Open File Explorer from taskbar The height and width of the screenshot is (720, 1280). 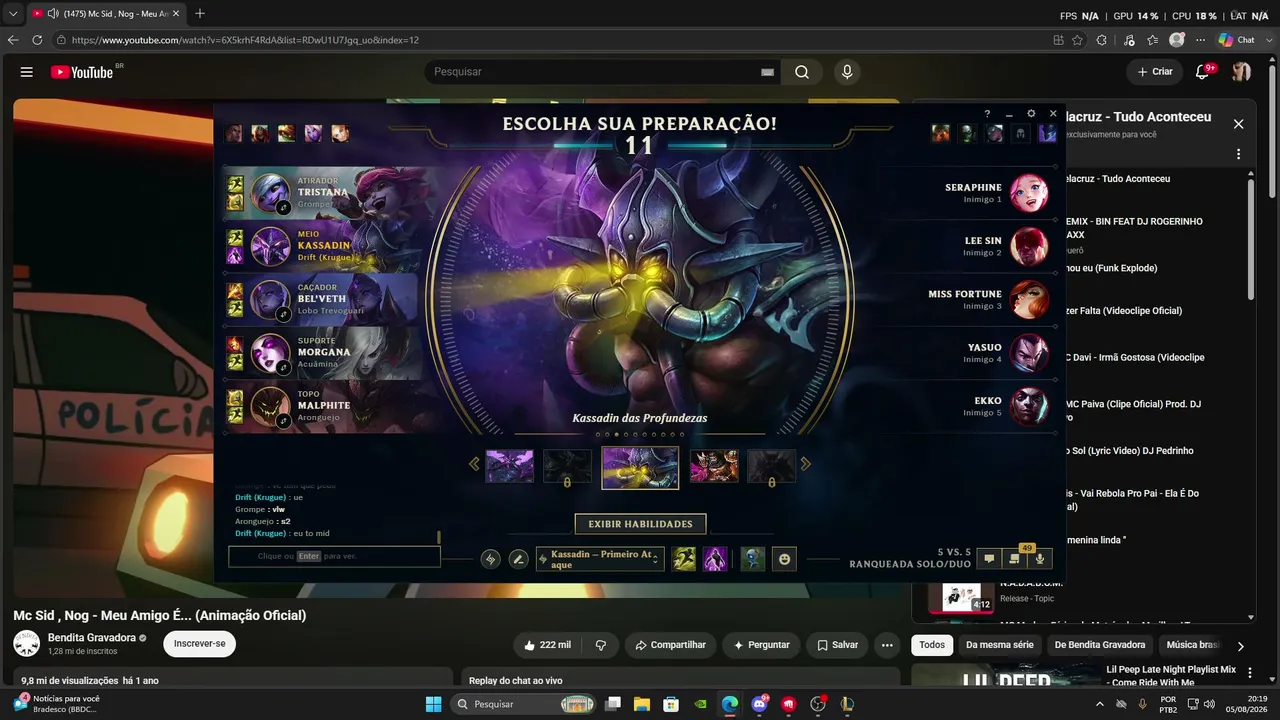(642, 704)
